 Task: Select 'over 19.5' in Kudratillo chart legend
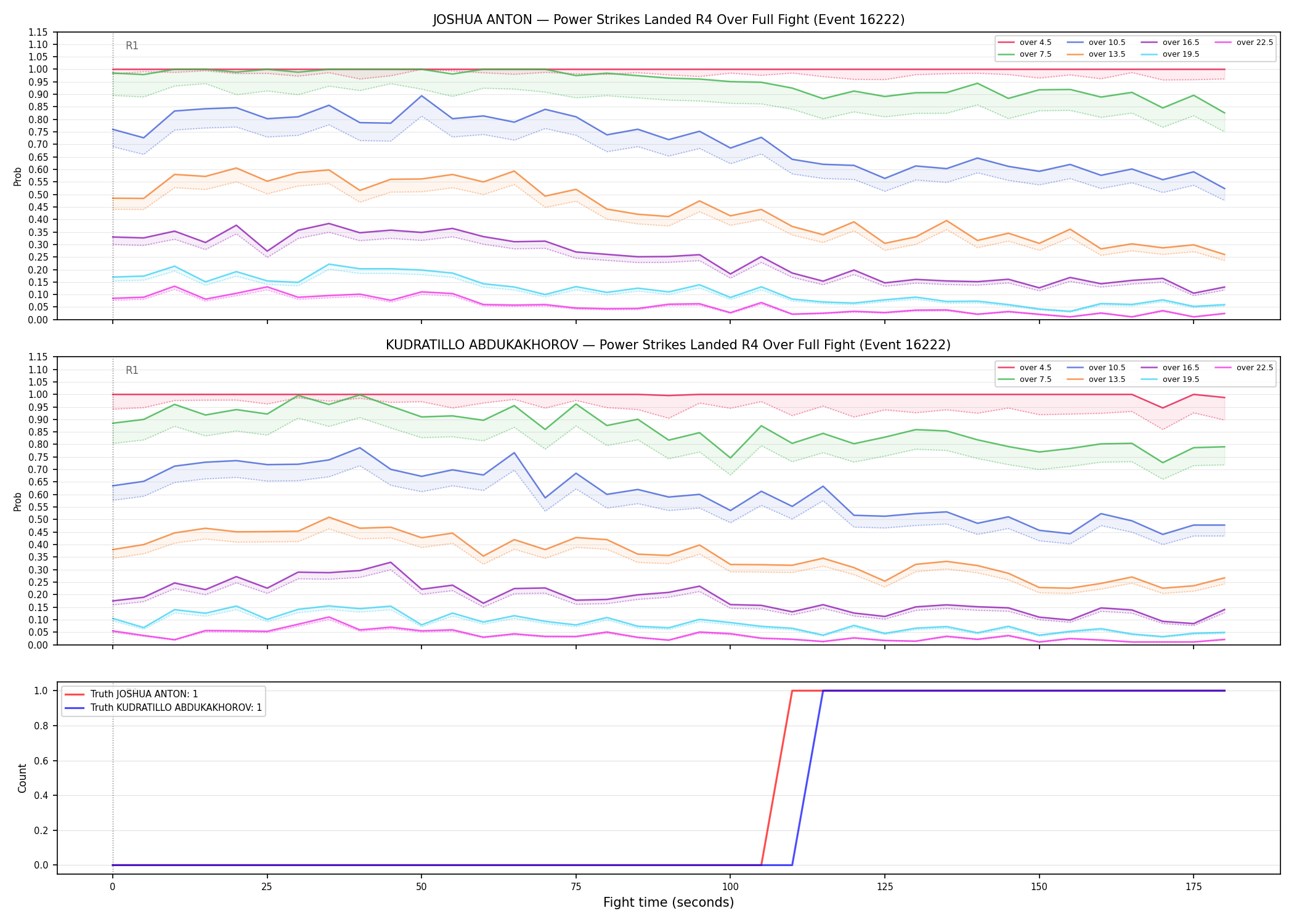coord(1170,379)
